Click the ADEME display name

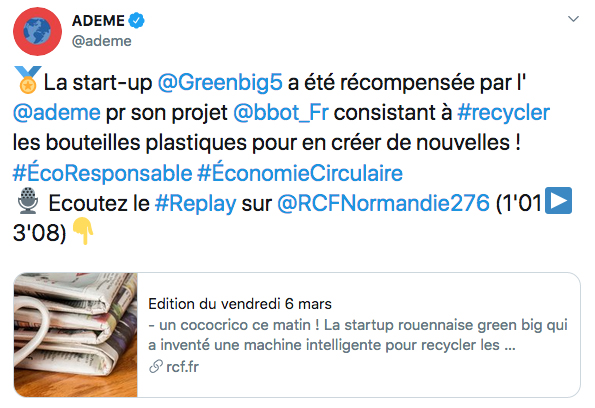pyautogui.click(x=98, y=20)
